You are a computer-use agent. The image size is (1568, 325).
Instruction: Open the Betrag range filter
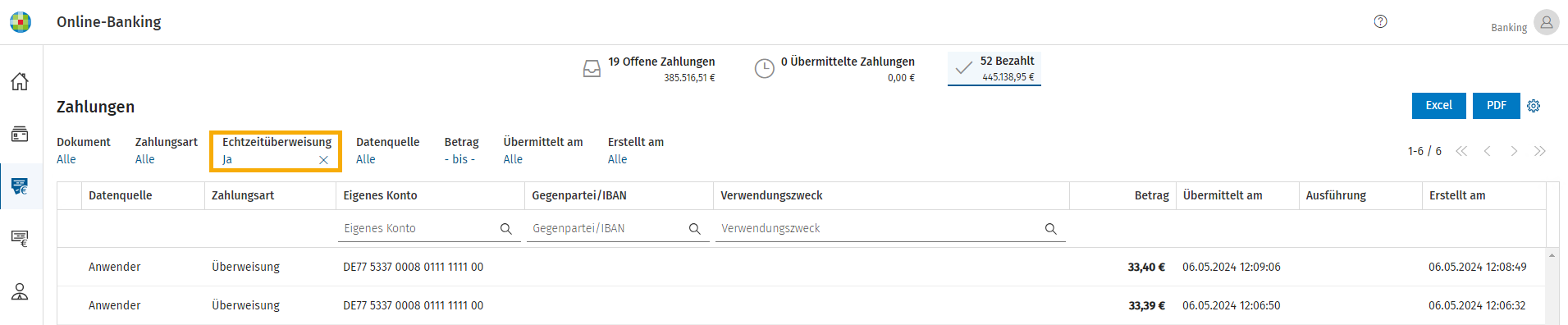[462, 151]
